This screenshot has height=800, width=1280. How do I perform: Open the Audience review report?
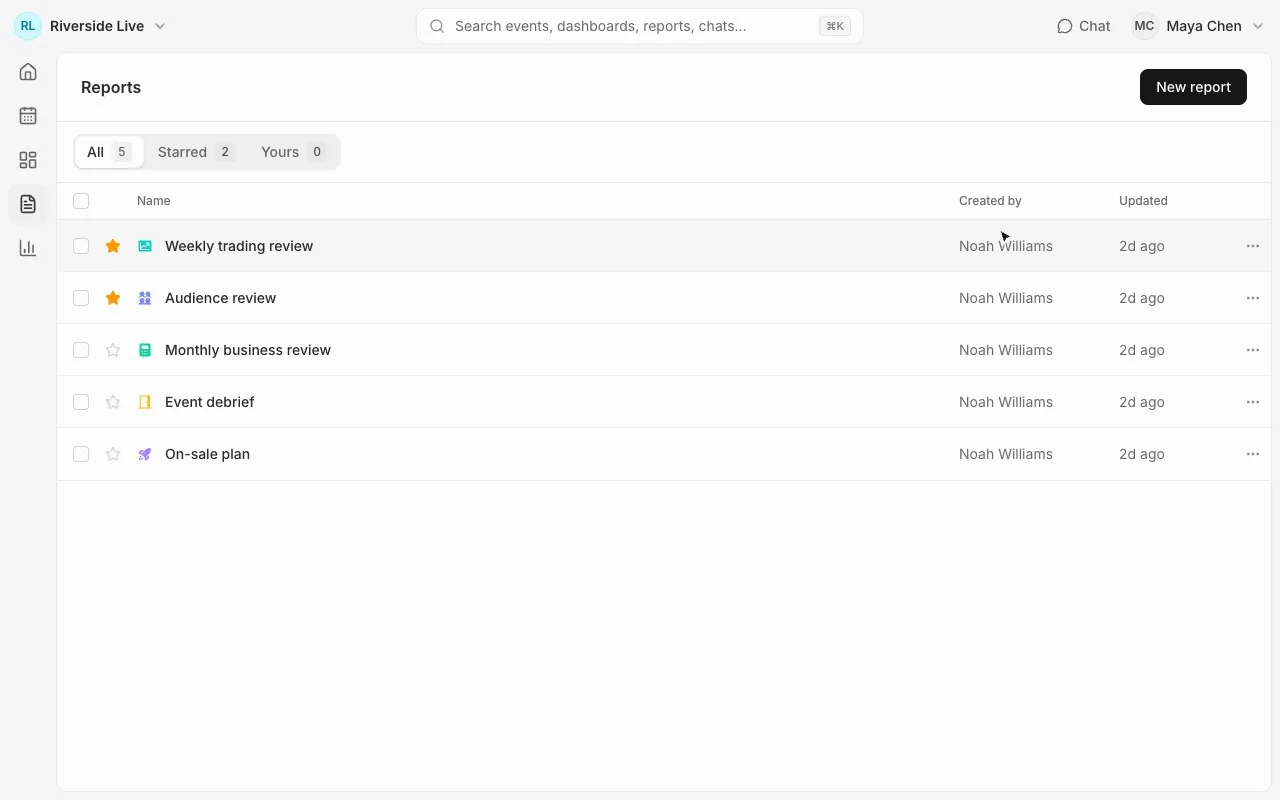tap(220, 298)
